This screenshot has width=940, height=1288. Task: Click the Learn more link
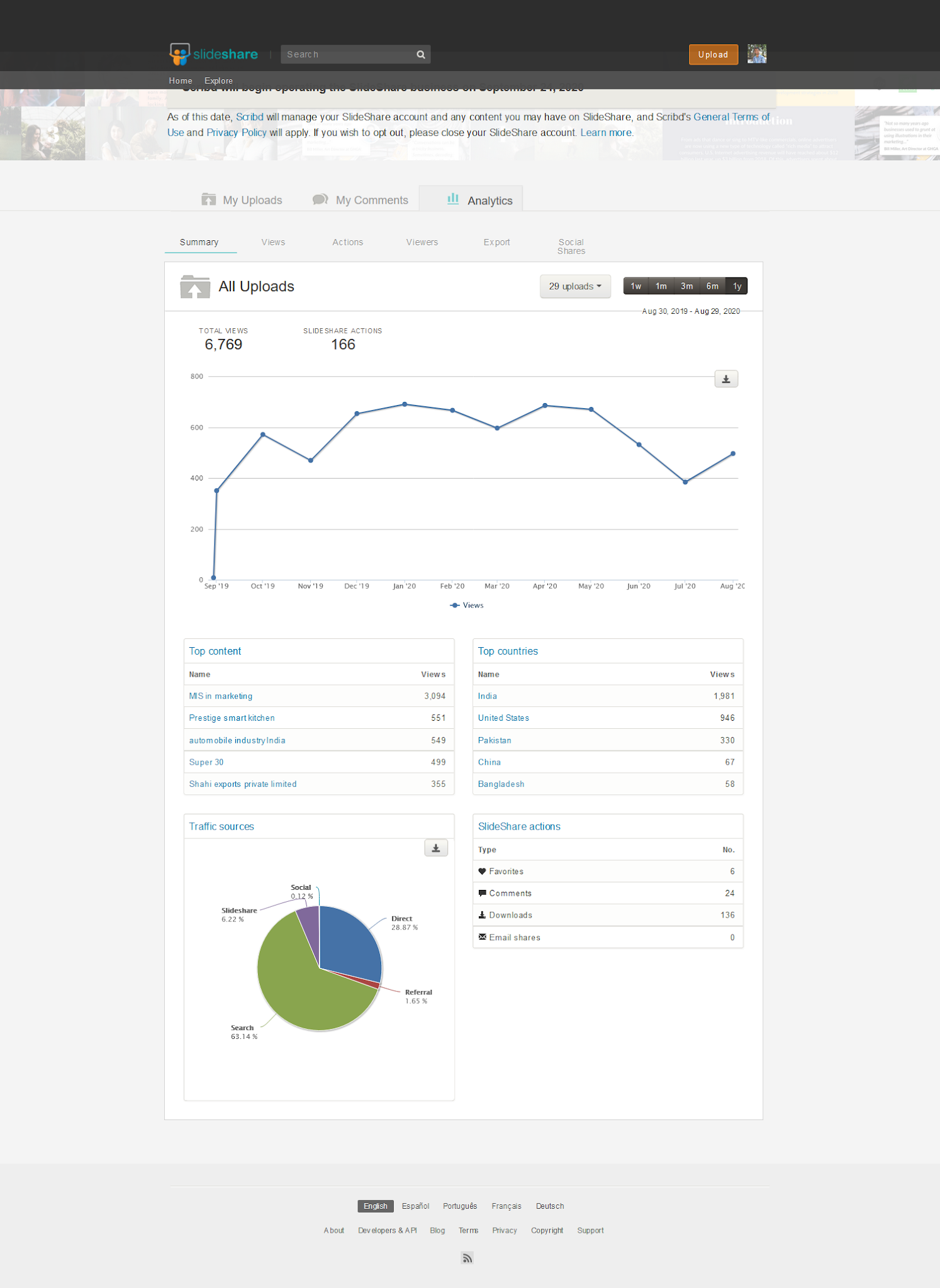[607, 133]
